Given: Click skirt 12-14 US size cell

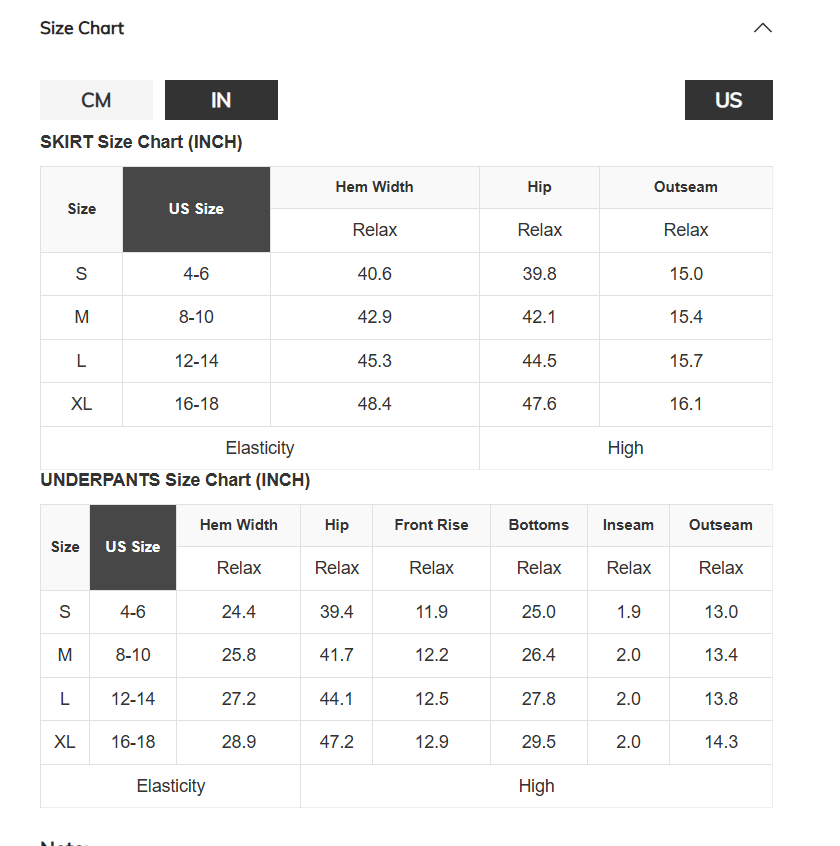Looking at the screenshot, I should [x=196, y=360].
